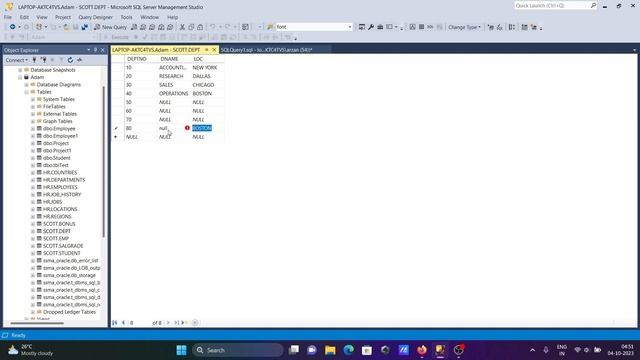640x360 pixels.
Task: Select the DNAME cell reading RESEARCH
Action: click(x=173, y=76)
